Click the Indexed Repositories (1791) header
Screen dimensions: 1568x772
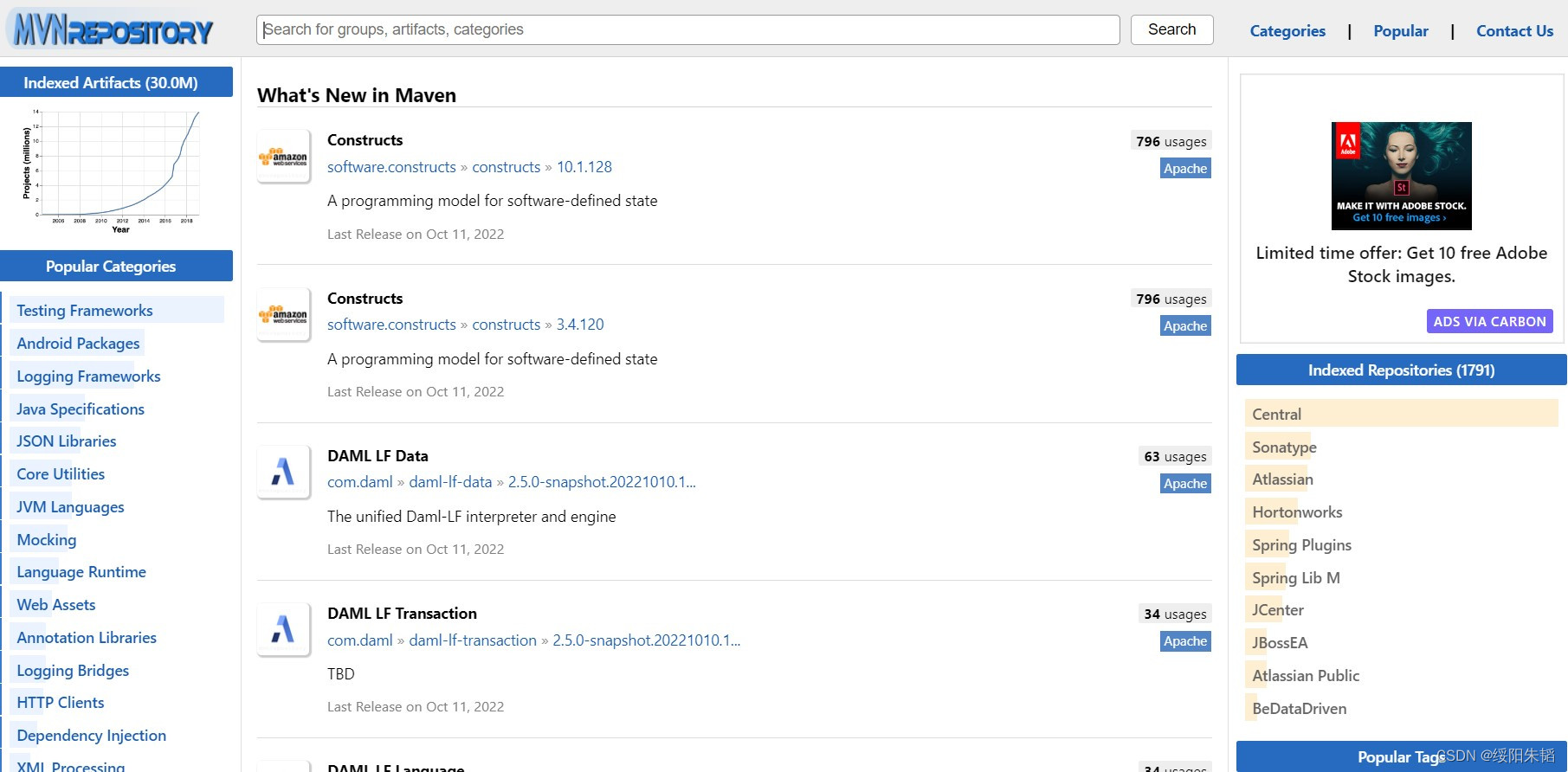click(1401, 370)
